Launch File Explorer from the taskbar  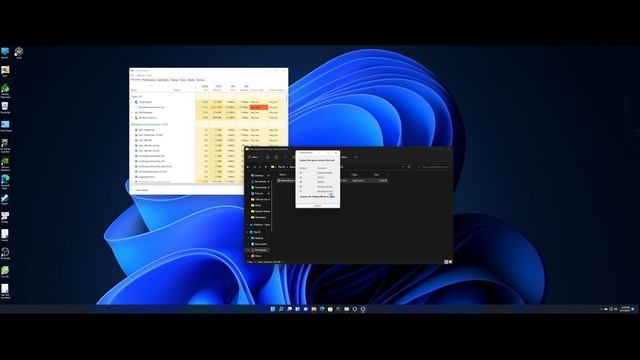[x=313, y=309]
